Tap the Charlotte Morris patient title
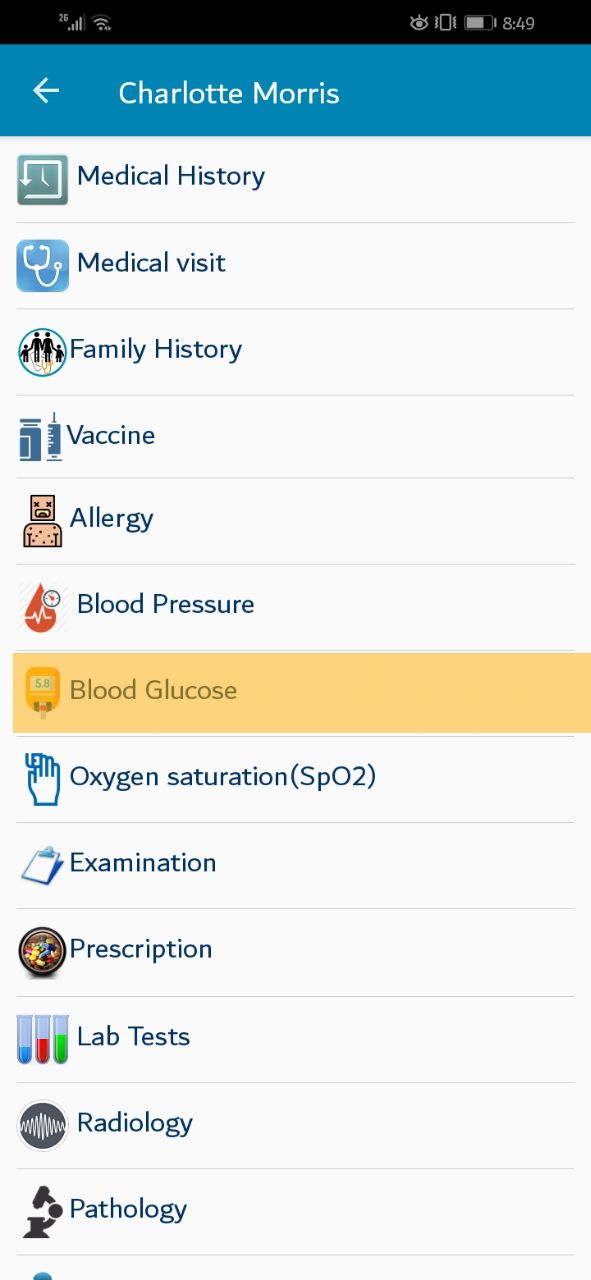The image size is (591, 1280). click(229, 93)
